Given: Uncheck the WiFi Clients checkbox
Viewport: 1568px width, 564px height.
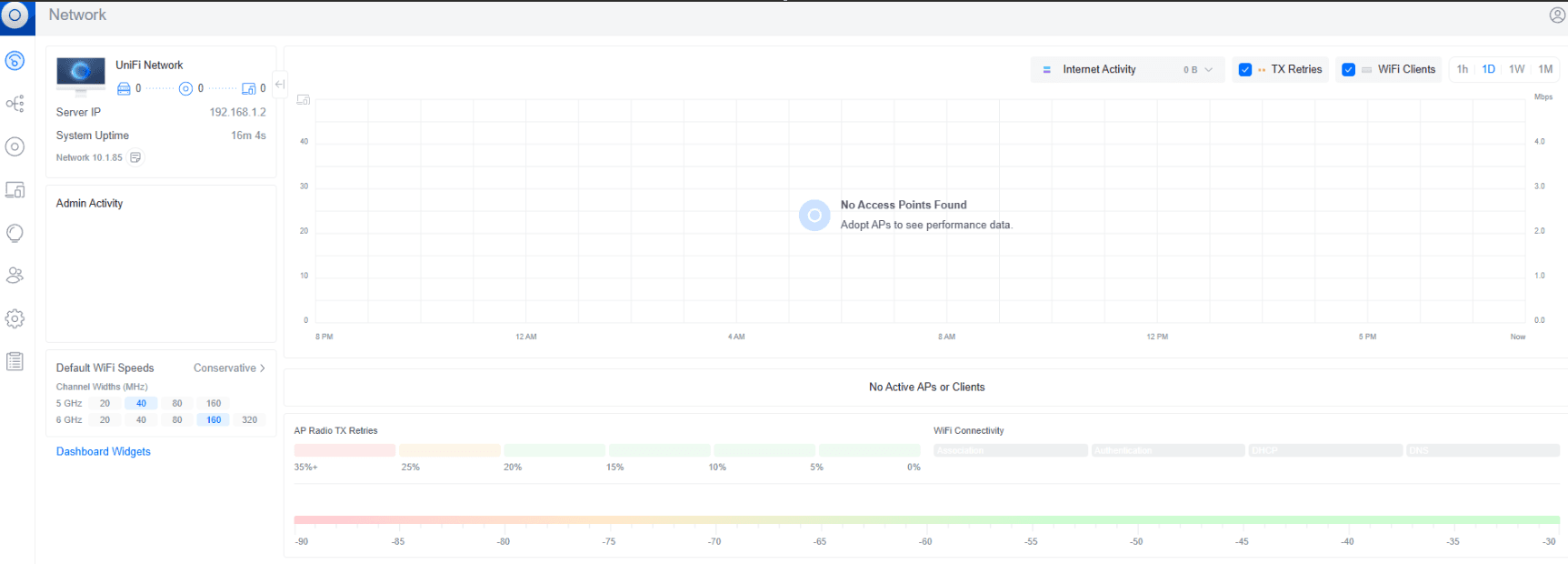Looking at the screenshot, I should coord(1348,70).
